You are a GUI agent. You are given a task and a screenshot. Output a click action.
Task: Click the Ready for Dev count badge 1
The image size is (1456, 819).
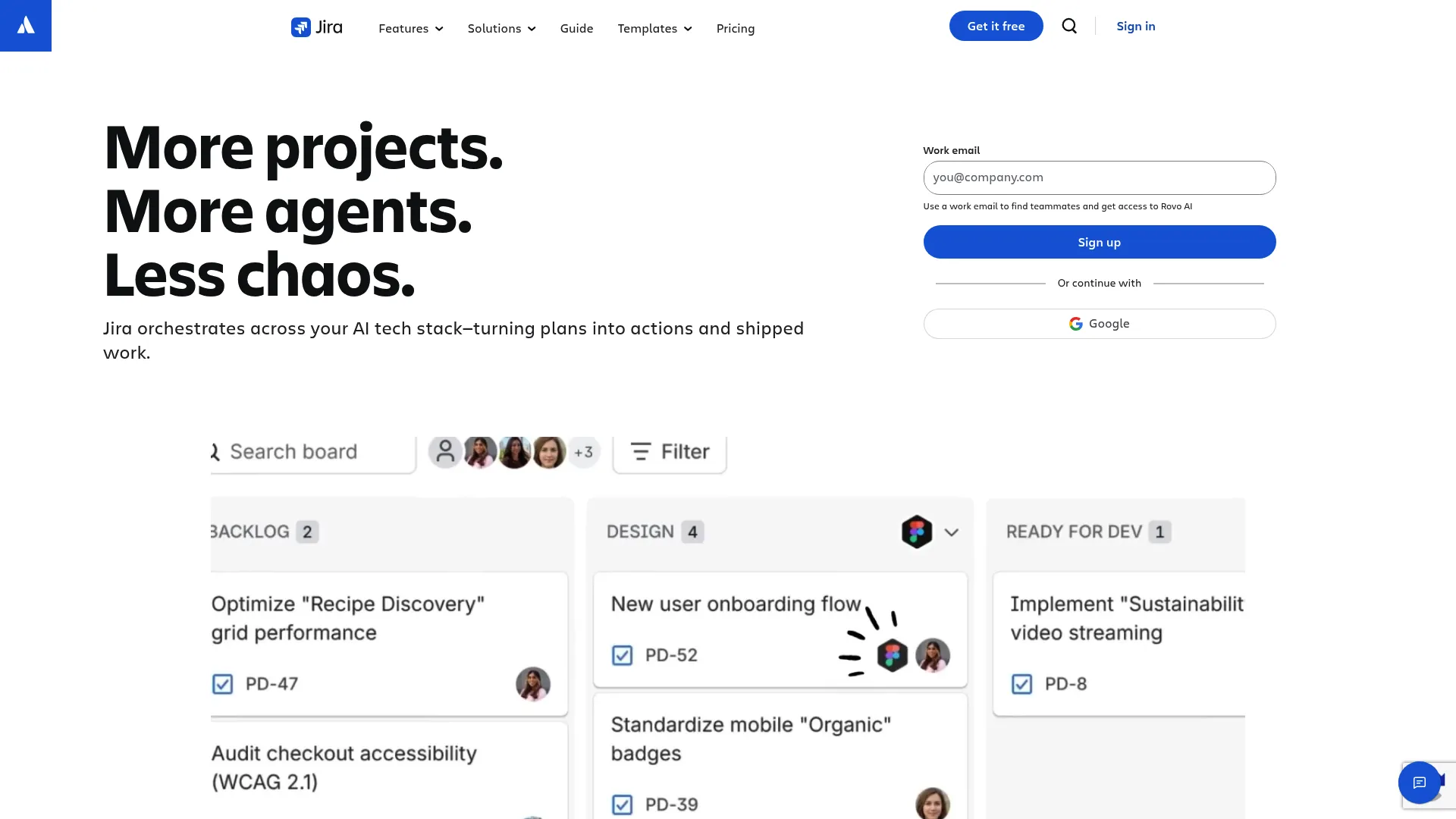pyautogui.click(x=1159, y=532)
